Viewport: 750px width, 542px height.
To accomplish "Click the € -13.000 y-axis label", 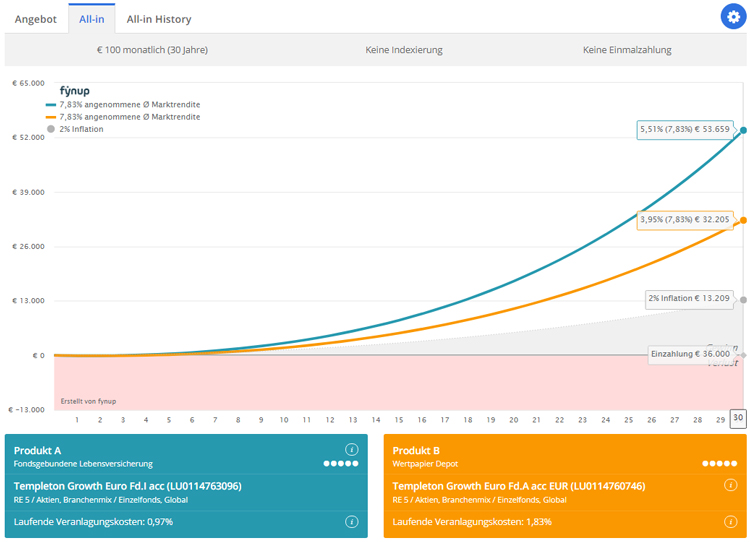I will pos(26,409).
